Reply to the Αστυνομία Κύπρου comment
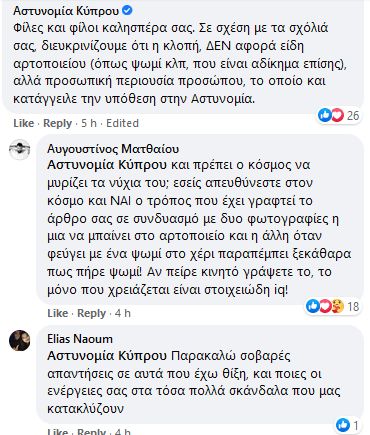Image resolution: width=370 pixels, height=435 pixels. [58, 123]
